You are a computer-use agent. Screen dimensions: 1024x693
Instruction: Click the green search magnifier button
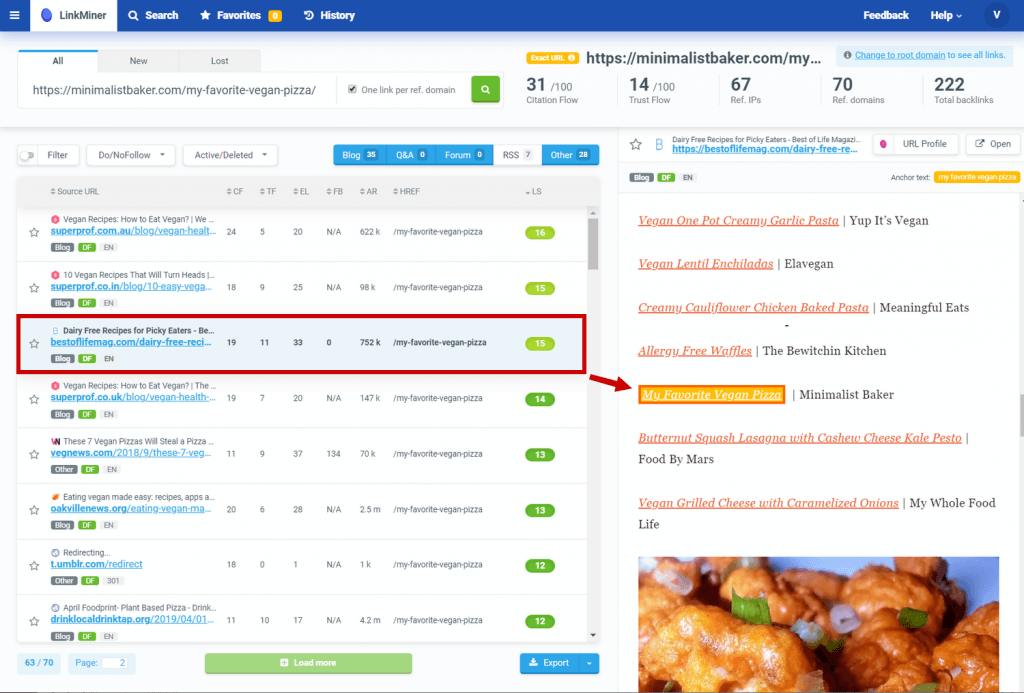tap(485, 89)
